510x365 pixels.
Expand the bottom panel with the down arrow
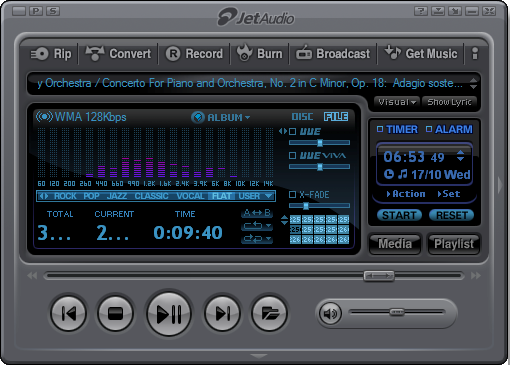(x=258, y=356)
